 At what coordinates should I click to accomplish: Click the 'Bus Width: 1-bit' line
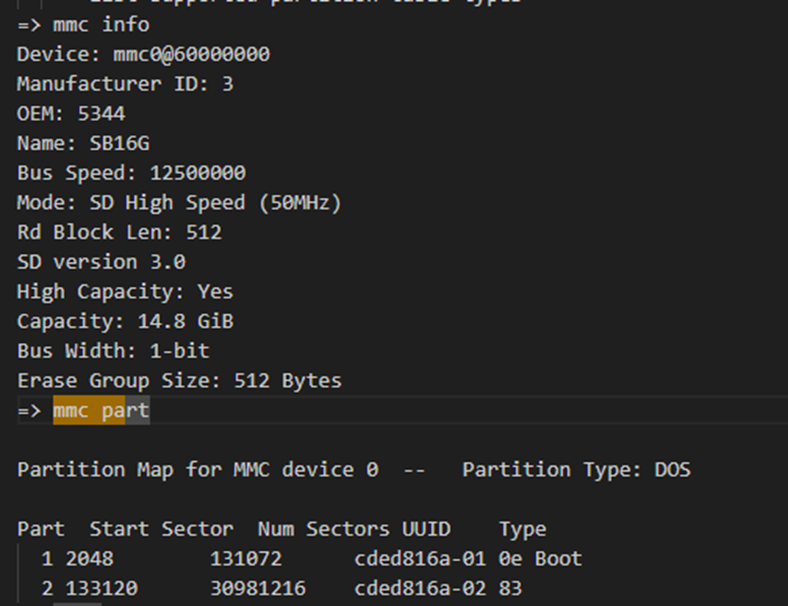pos(114,351)
